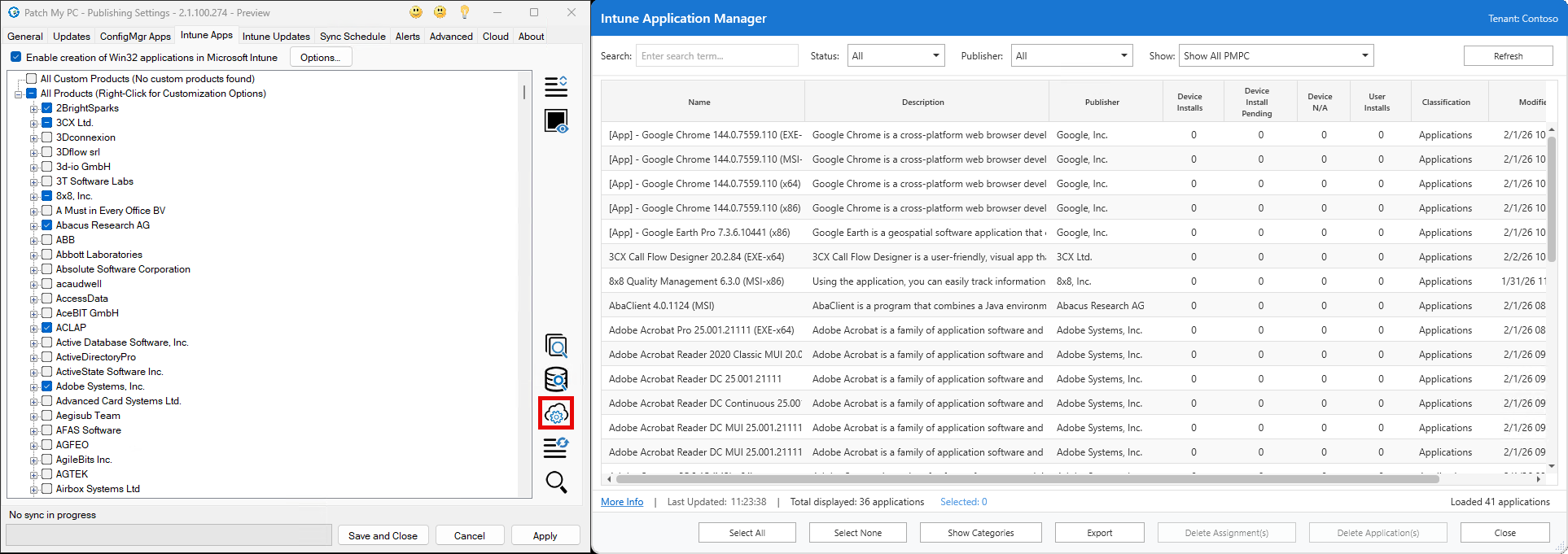Click the Refresh button in Application Manager

point(1508,55)
